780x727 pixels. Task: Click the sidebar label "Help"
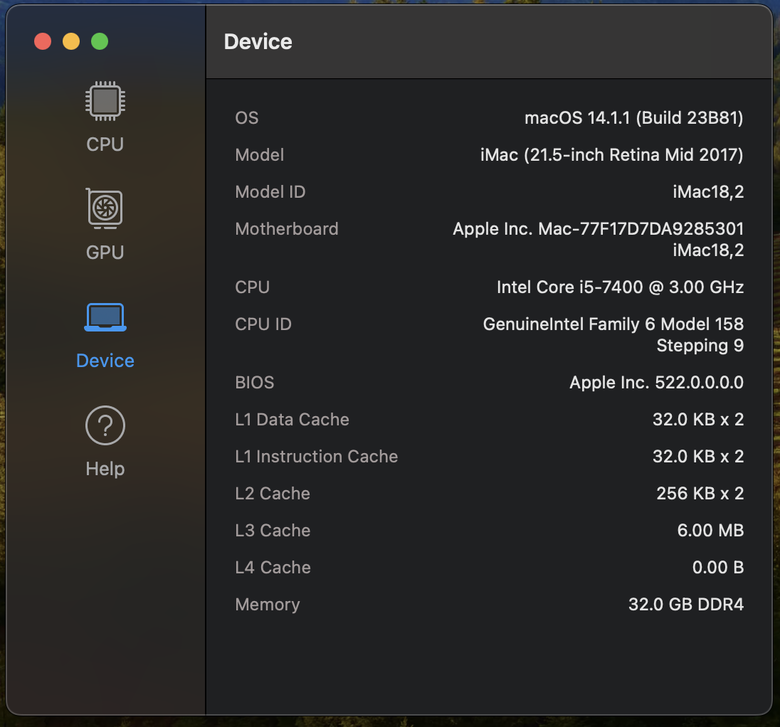[x=105, y=469]
